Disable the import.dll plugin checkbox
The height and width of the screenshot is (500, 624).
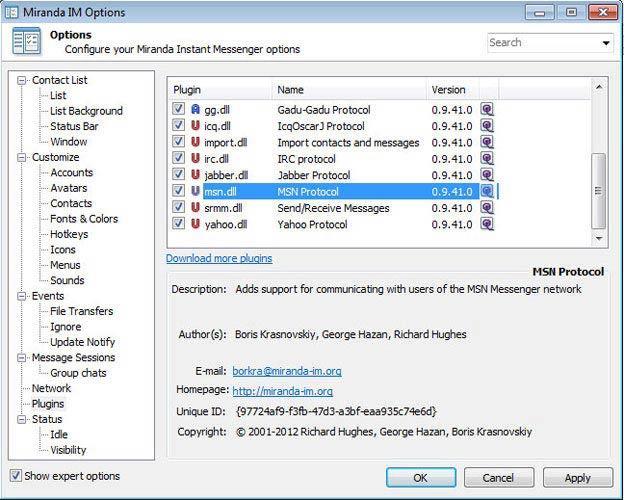pyautogui.click(x=178, y=142)
